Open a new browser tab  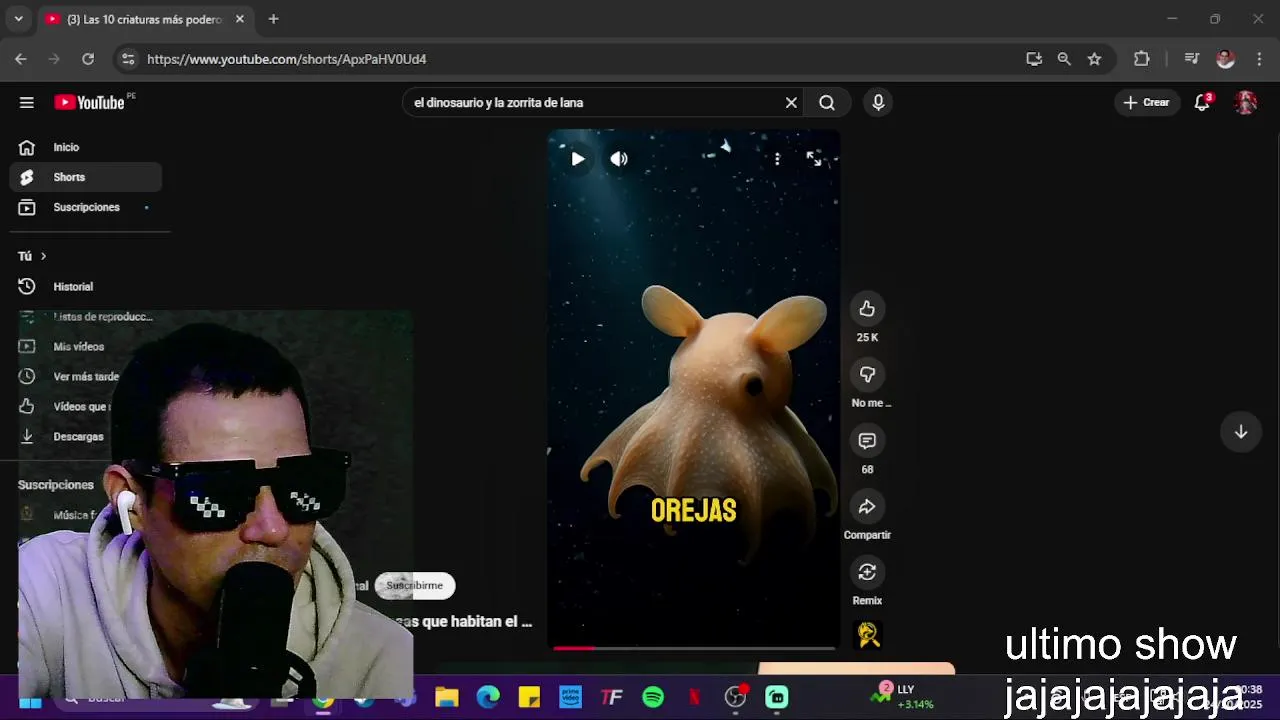(x=273, y=19)
